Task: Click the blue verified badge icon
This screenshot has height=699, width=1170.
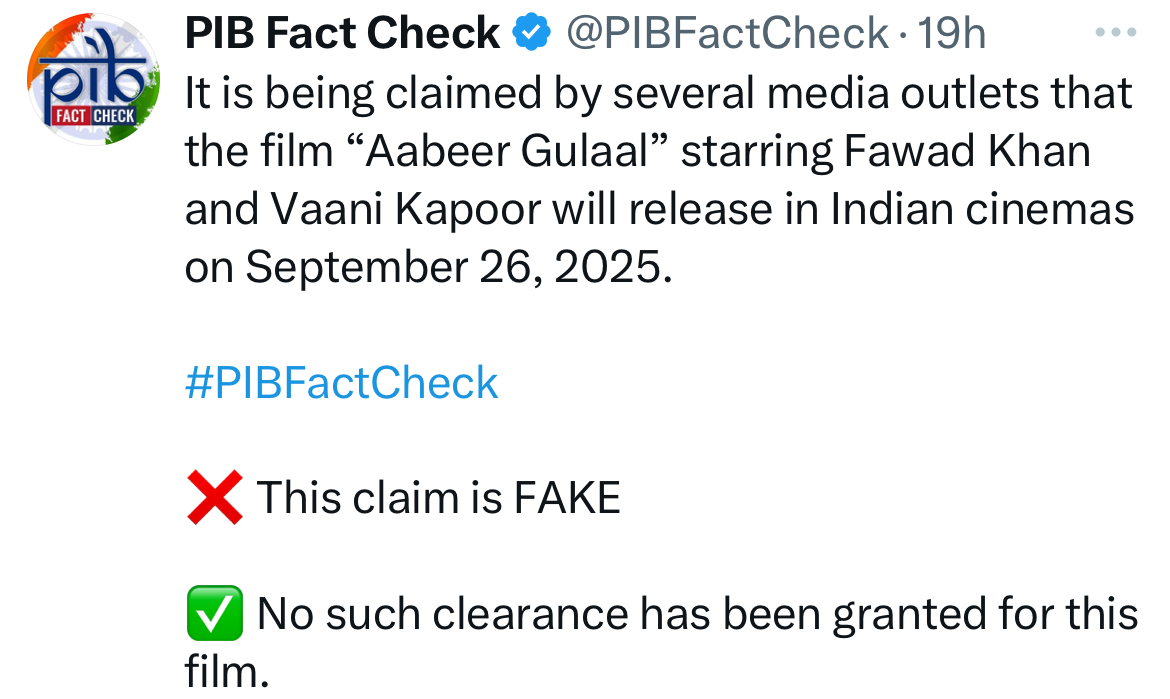Action: tap(531, 34)
